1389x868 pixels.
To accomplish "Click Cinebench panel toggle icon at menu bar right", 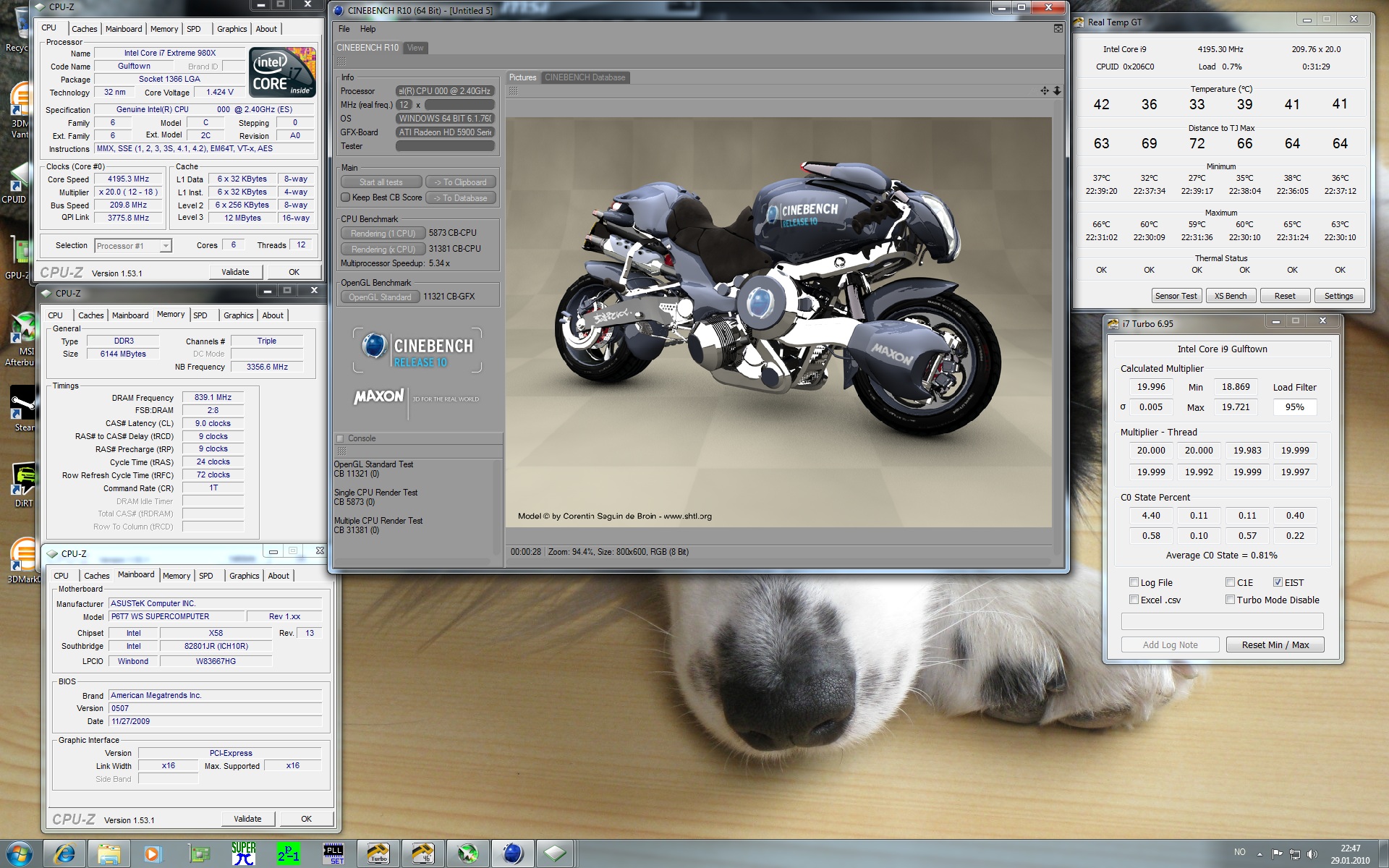I will pyautogui.click(x=1058, y=28).
